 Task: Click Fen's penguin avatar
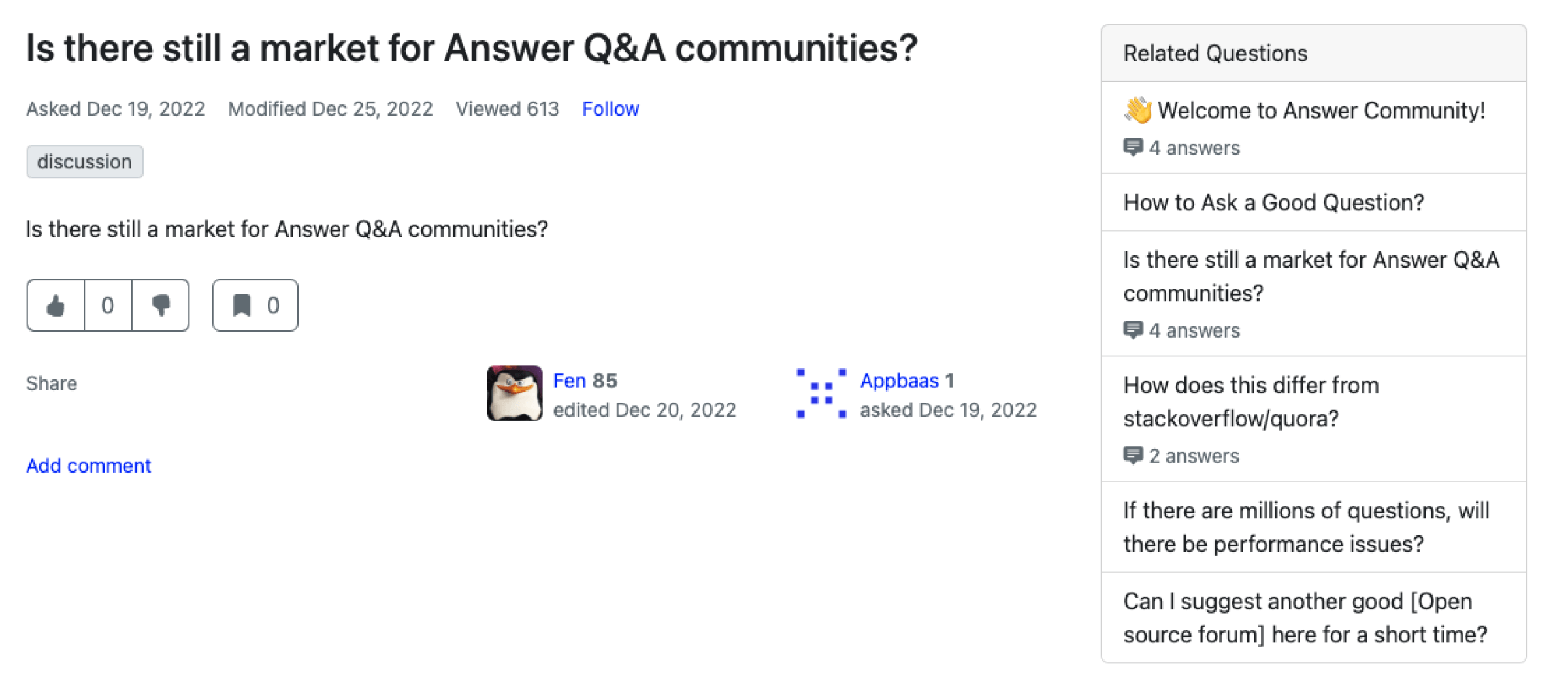(514, 392)
